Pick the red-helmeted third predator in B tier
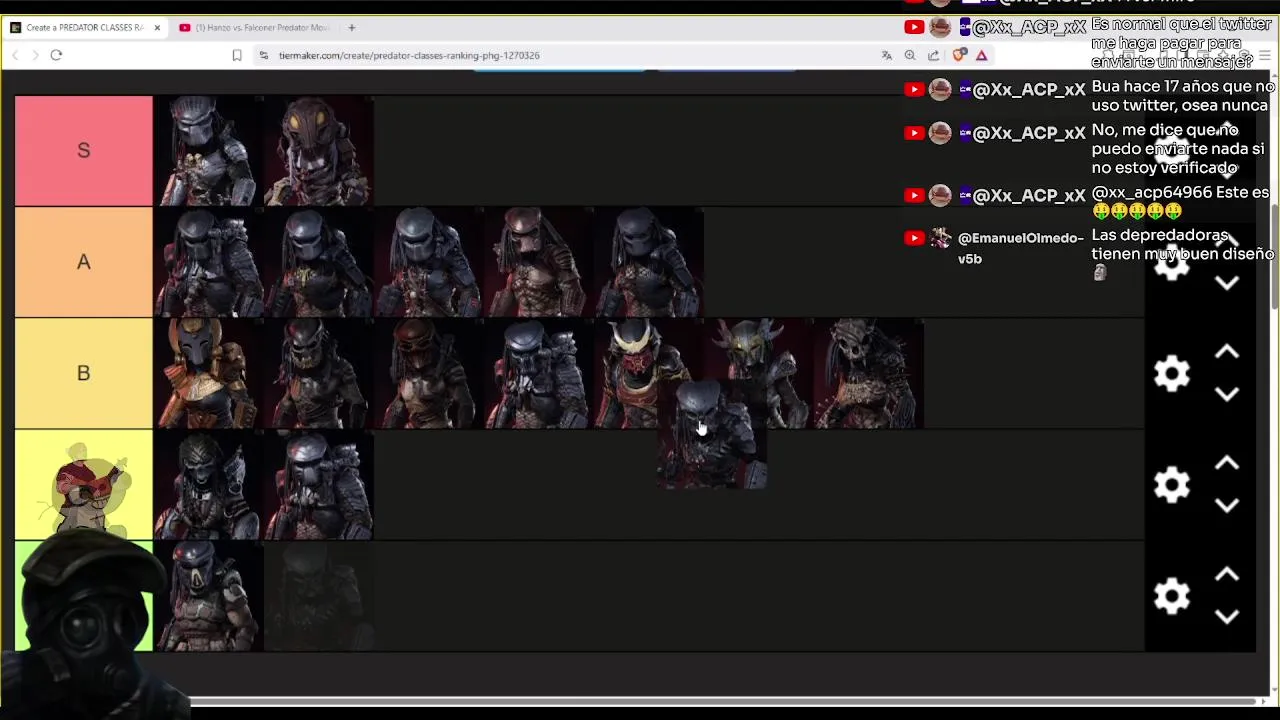1280x720 pixels. (429, 373)
